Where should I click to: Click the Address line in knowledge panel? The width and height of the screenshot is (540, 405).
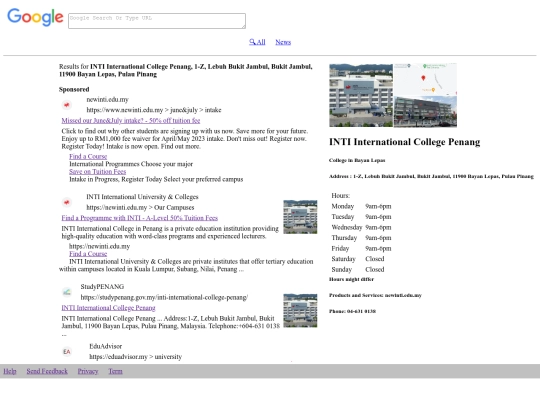pyautogui.click(x=431, y=176)
